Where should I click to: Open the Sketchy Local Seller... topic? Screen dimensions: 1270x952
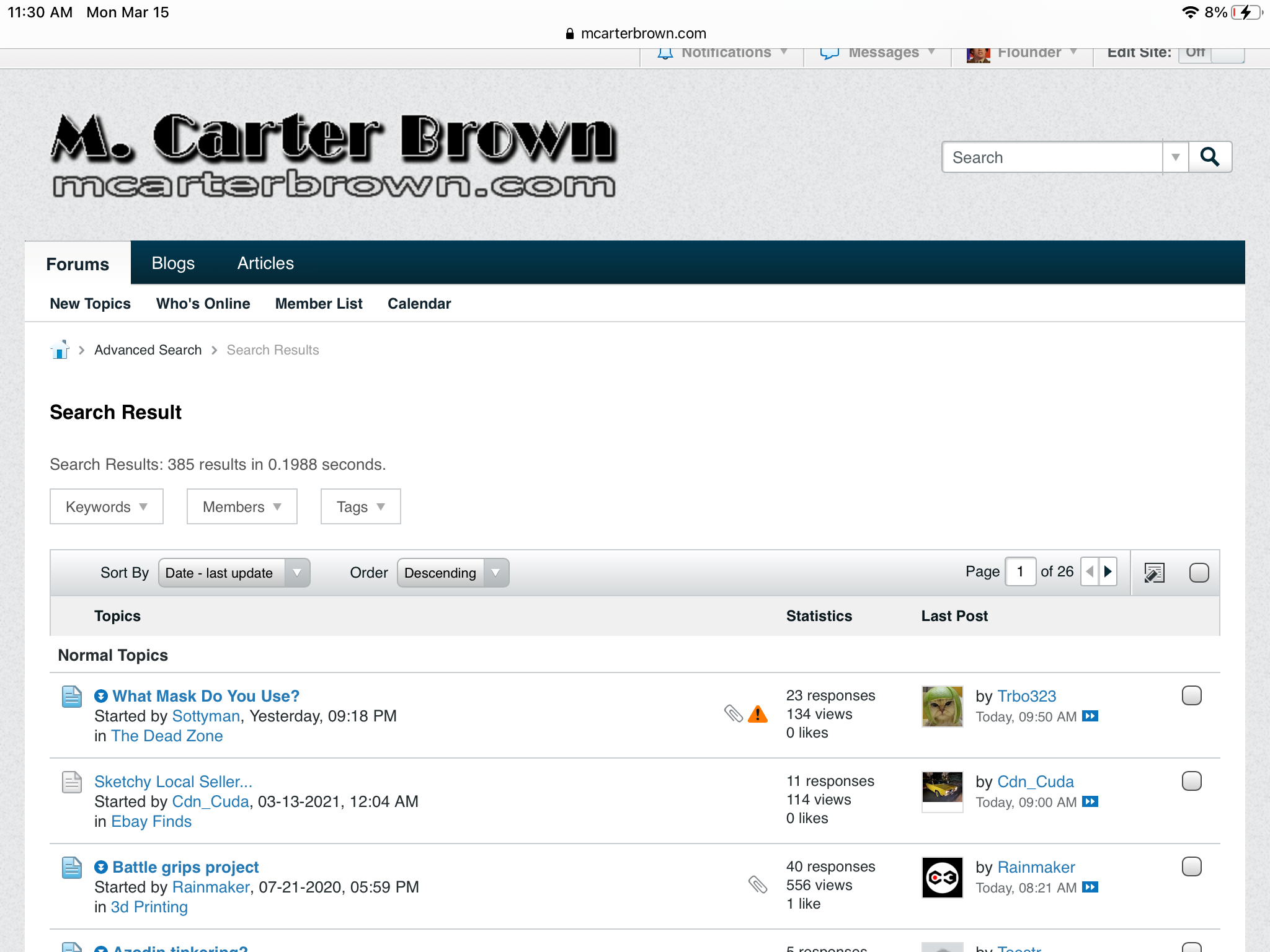[x=173, y=782]
